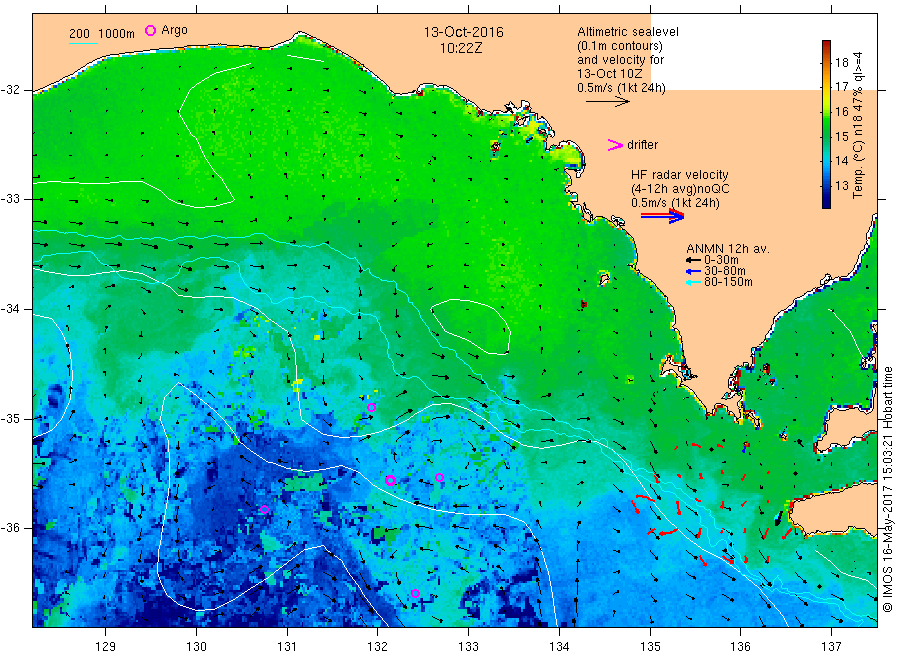Image resolution: width=900 pixels, height=660 pixels.
Task: Click the 15 label on the temperature scale
Action: click(841, 136)
